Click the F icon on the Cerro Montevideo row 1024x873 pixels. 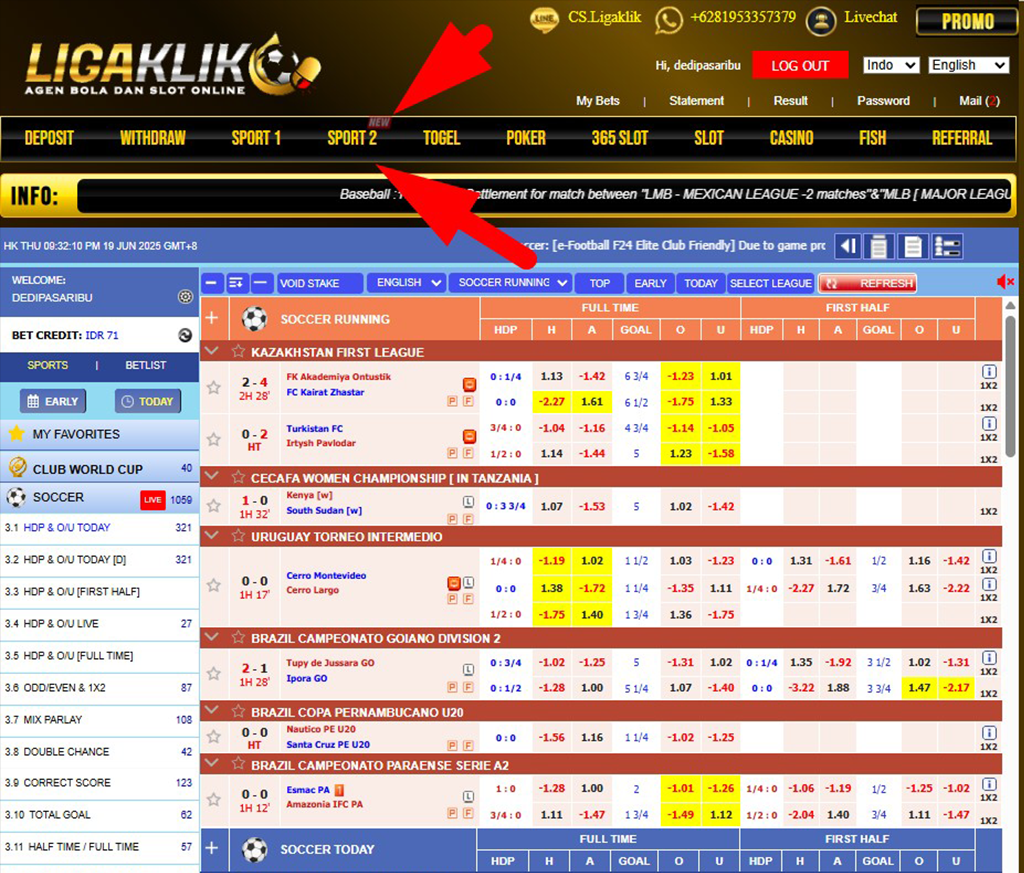468,599
